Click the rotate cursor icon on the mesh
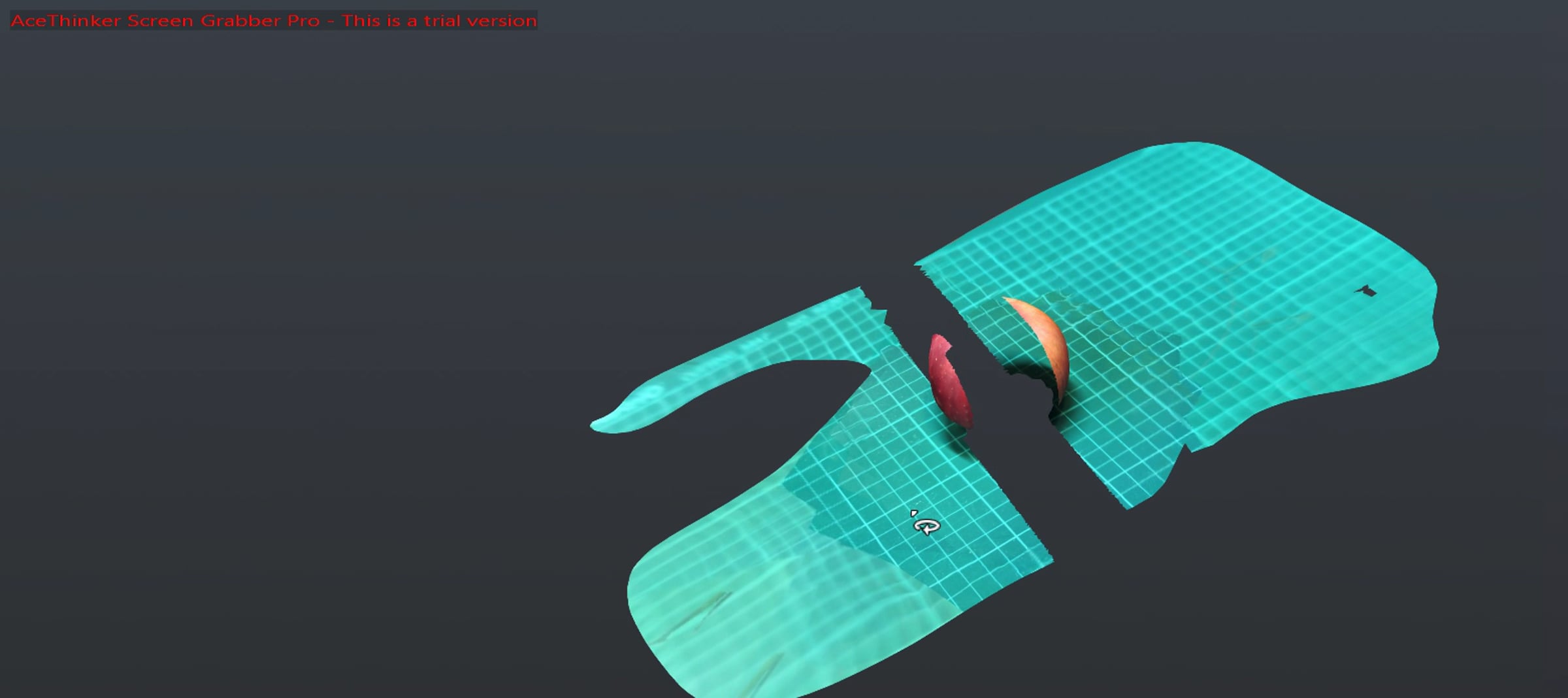The width and height of the screenshot is (1568, 698). point(925,523)
